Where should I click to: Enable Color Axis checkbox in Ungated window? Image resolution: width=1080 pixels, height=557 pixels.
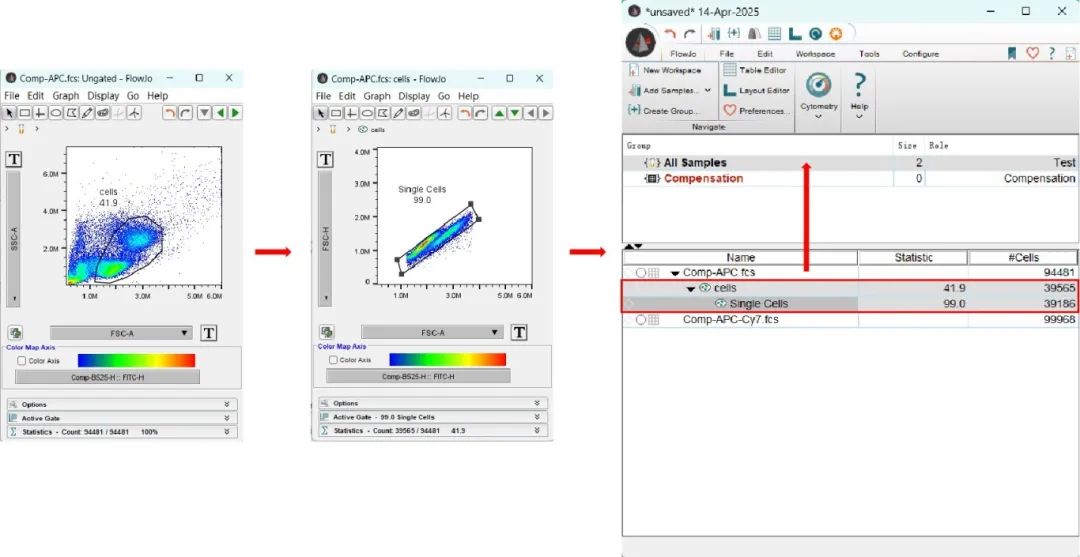tap(22, 360)
